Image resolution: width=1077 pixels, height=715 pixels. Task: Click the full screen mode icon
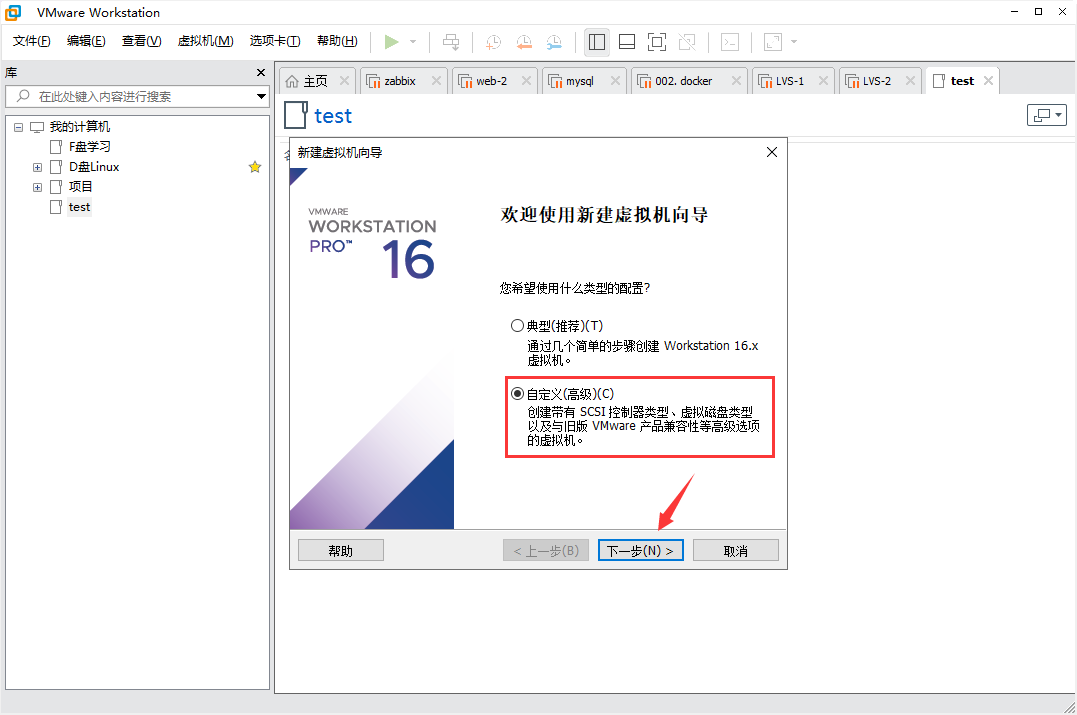pyautogui.click(x=657, y=42)
